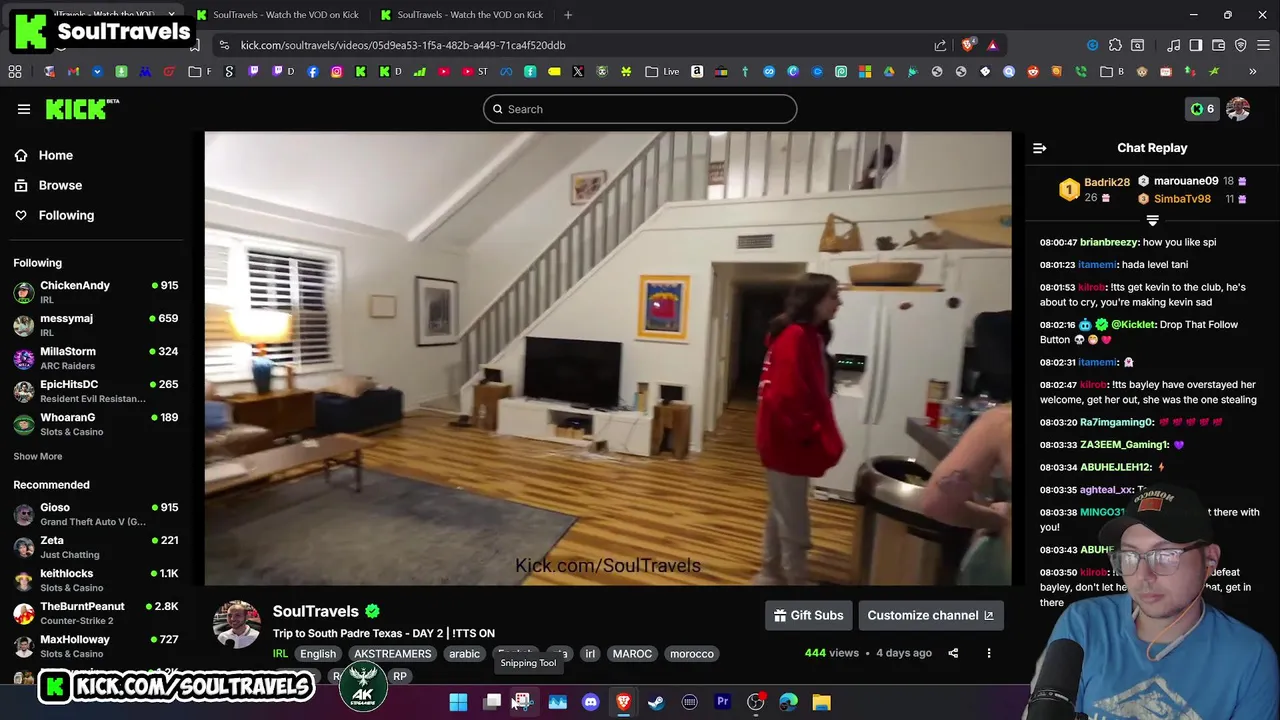1280x720 pixels.
Task: Click Ra7imgaming0 username in chat
Action: pyautogui.click(x=1117, y=422)
